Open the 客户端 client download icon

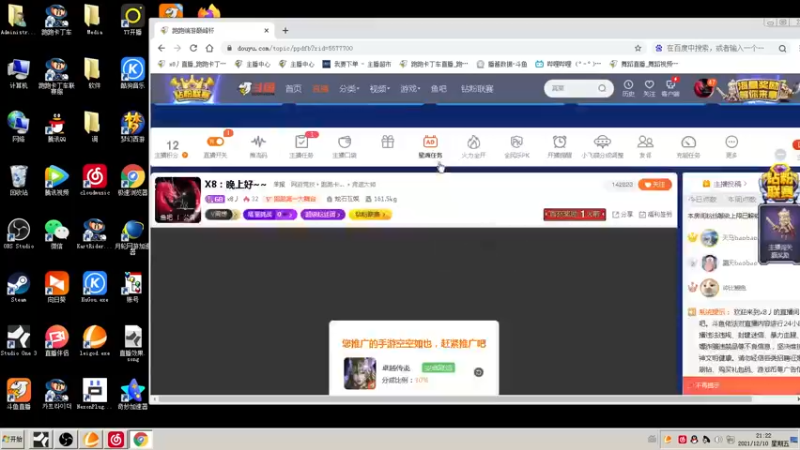coord(670,88)
